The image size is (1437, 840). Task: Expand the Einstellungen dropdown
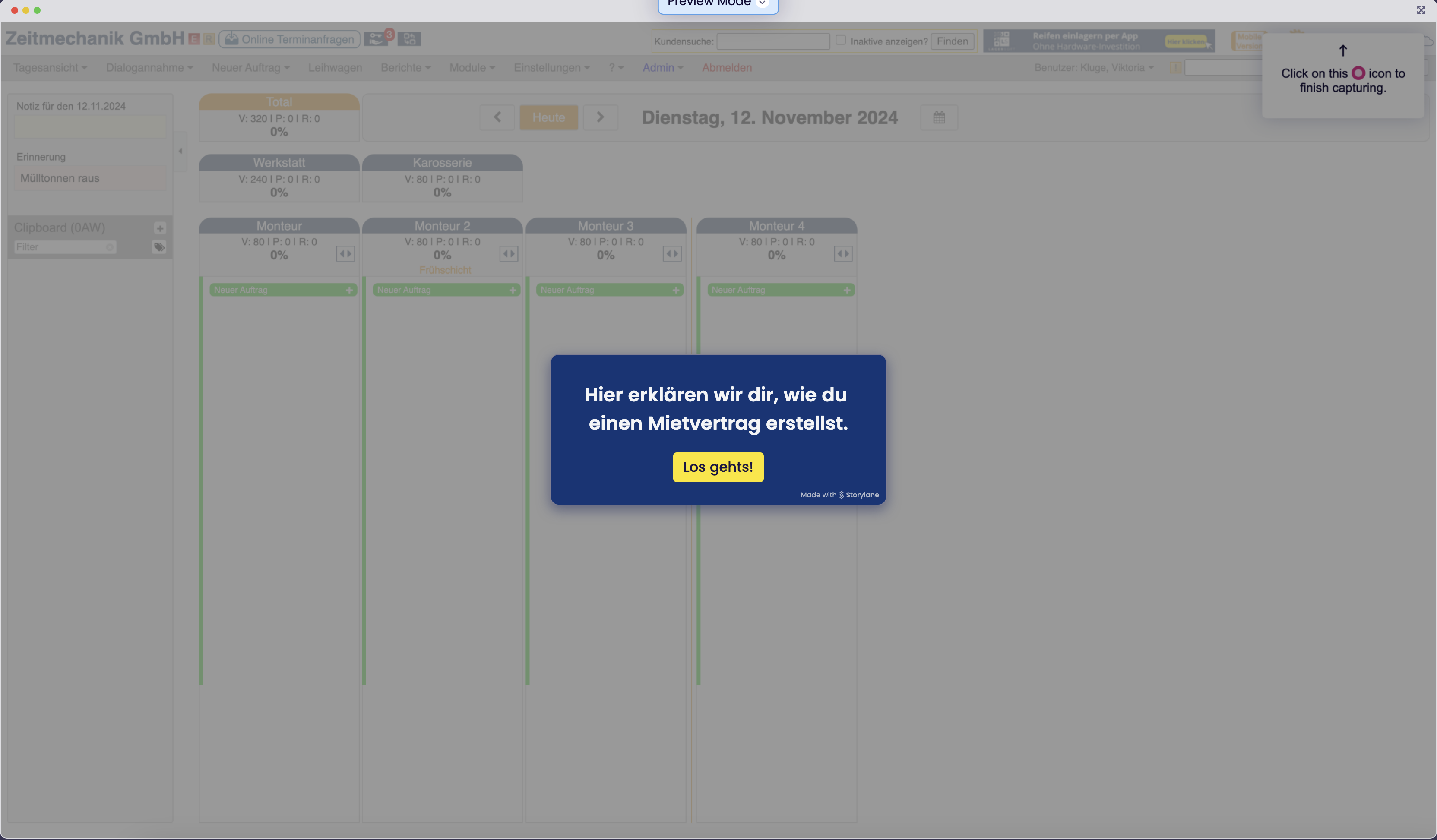(552, 68)
